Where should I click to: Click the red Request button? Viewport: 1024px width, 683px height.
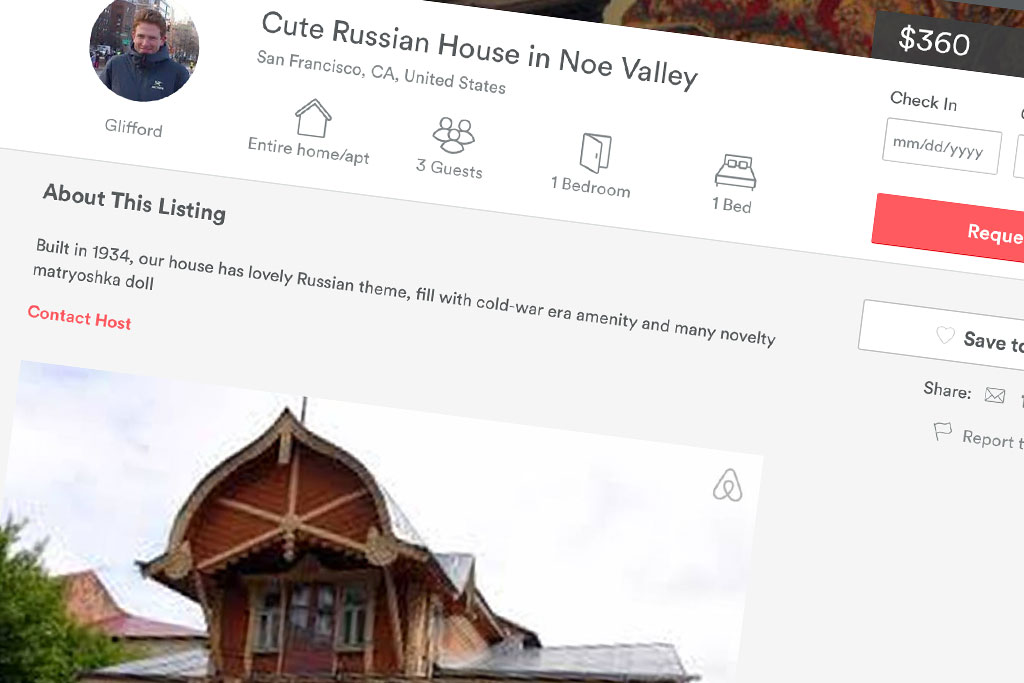tap(948, 228)
